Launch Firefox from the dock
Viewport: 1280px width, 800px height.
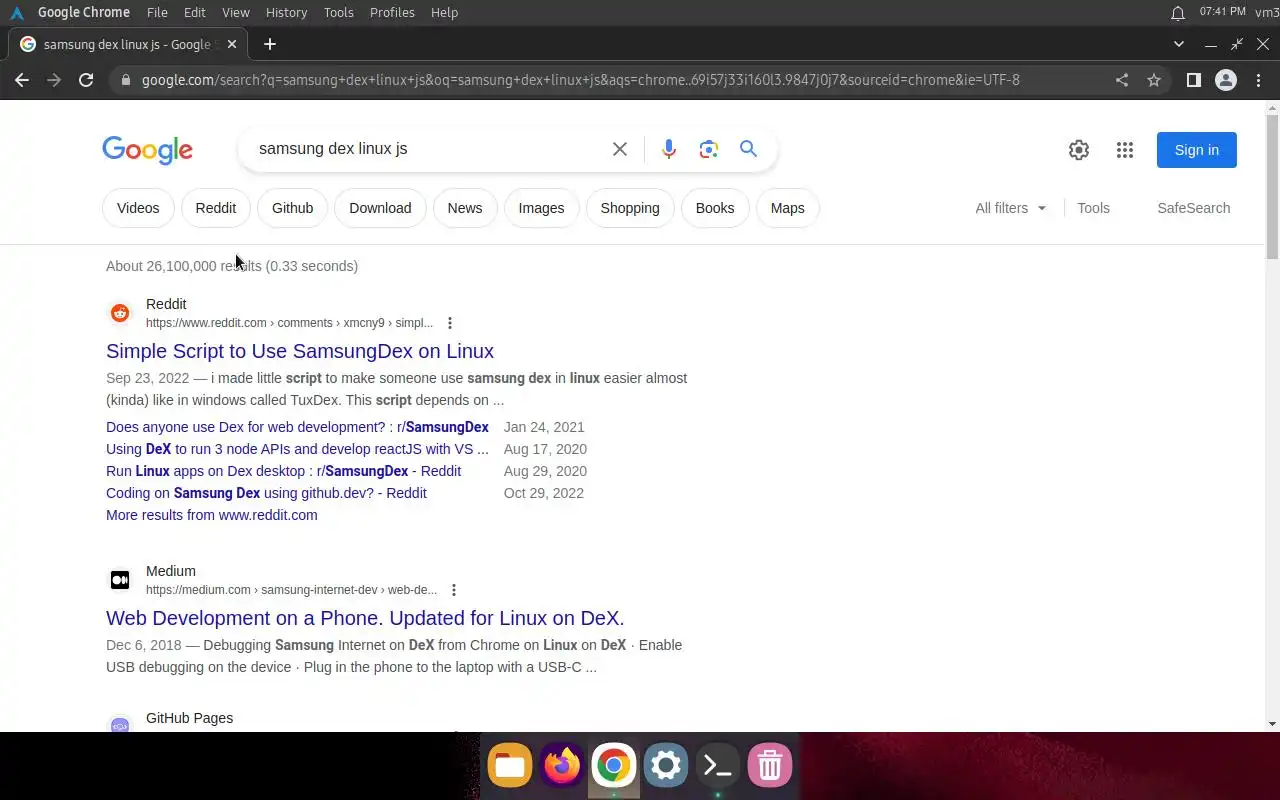click(562, 766)
